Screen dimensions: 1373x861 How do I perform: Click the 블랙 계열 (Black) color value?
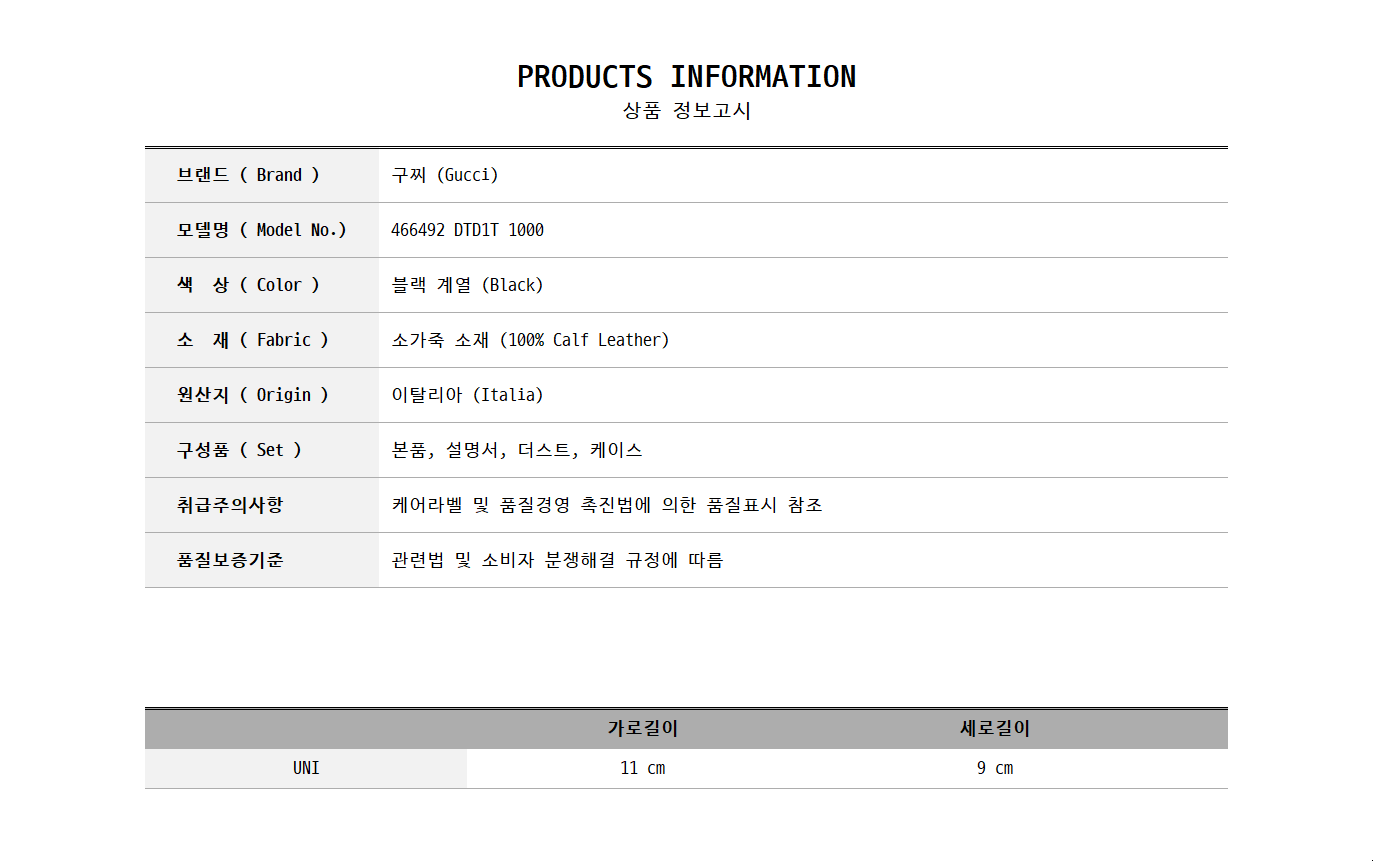(x=467, y=285)
